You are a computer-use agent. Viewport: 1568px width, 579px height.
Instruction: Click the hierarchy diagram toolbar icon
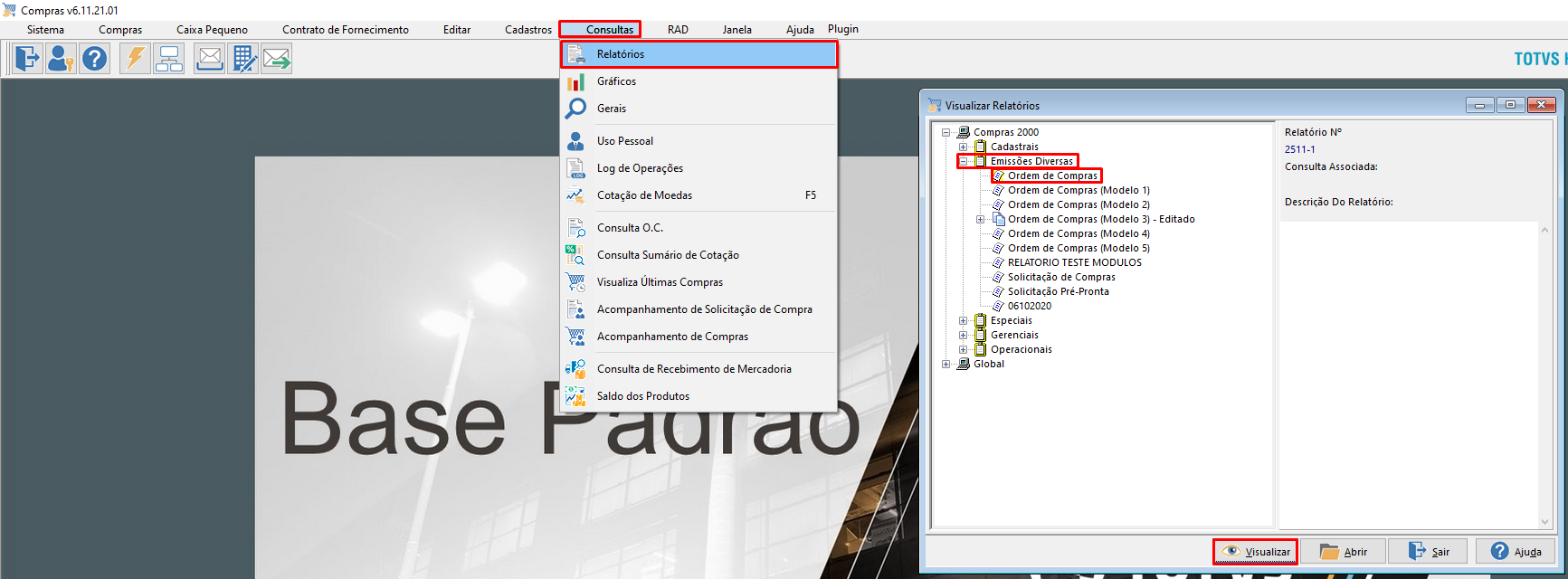pyautogui.click(x=168, y=59)
